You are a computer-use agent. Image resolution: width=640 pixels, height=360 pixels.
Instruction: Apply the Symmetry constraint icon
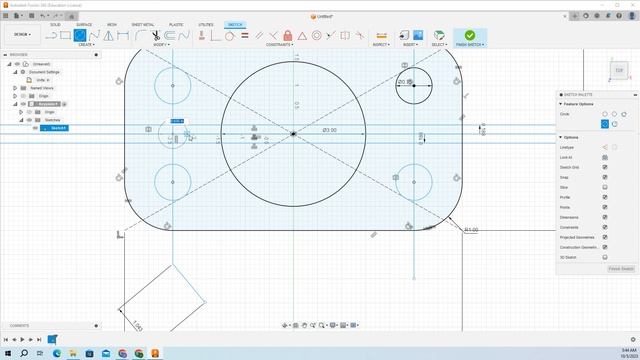345,36
